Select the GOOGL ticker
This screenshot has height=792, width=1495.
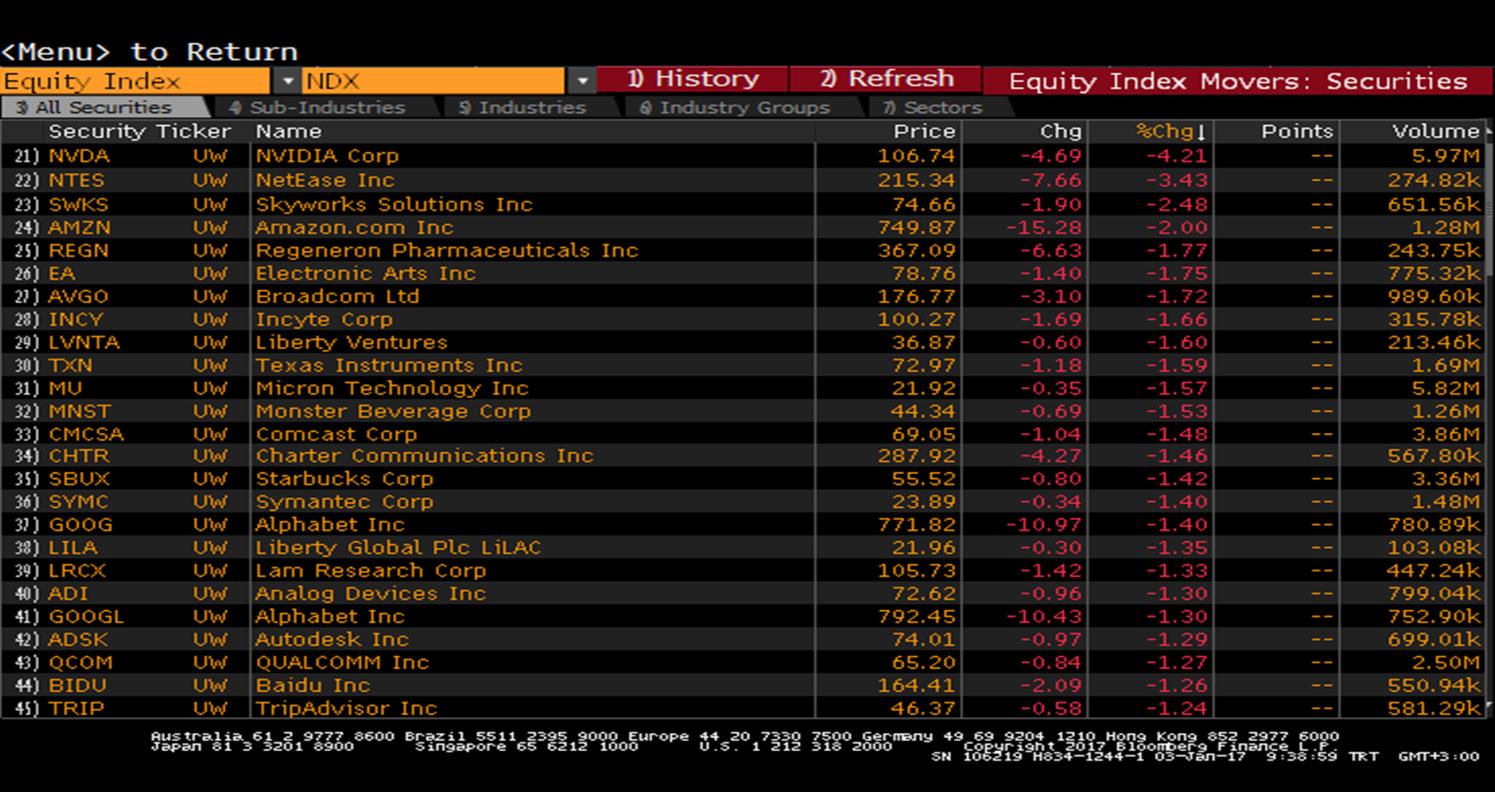pos(86,616)
